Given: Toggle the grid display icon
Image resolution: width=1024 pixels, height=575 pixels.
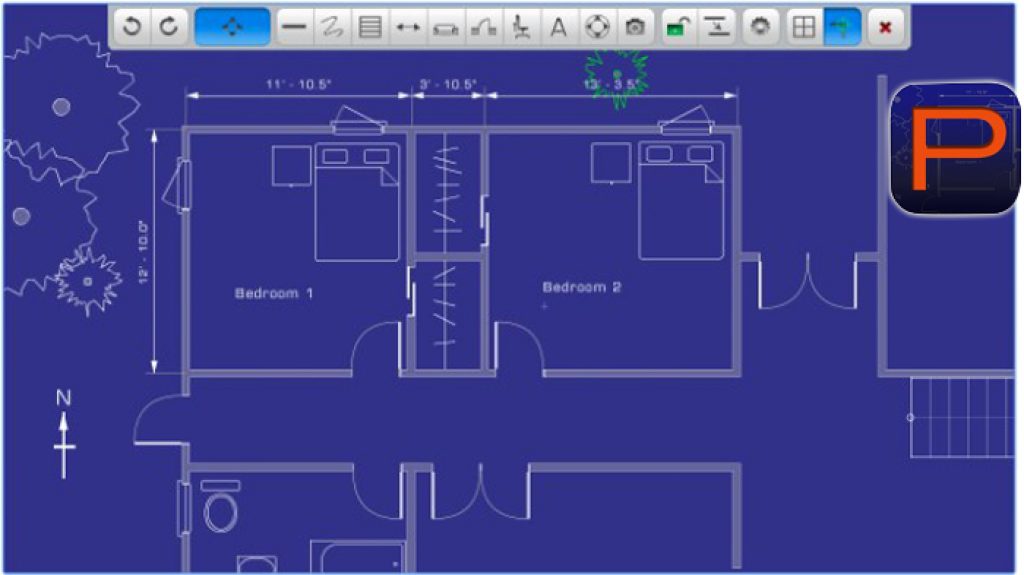Looking at the screenshot, I should click(x=803, y=27).
